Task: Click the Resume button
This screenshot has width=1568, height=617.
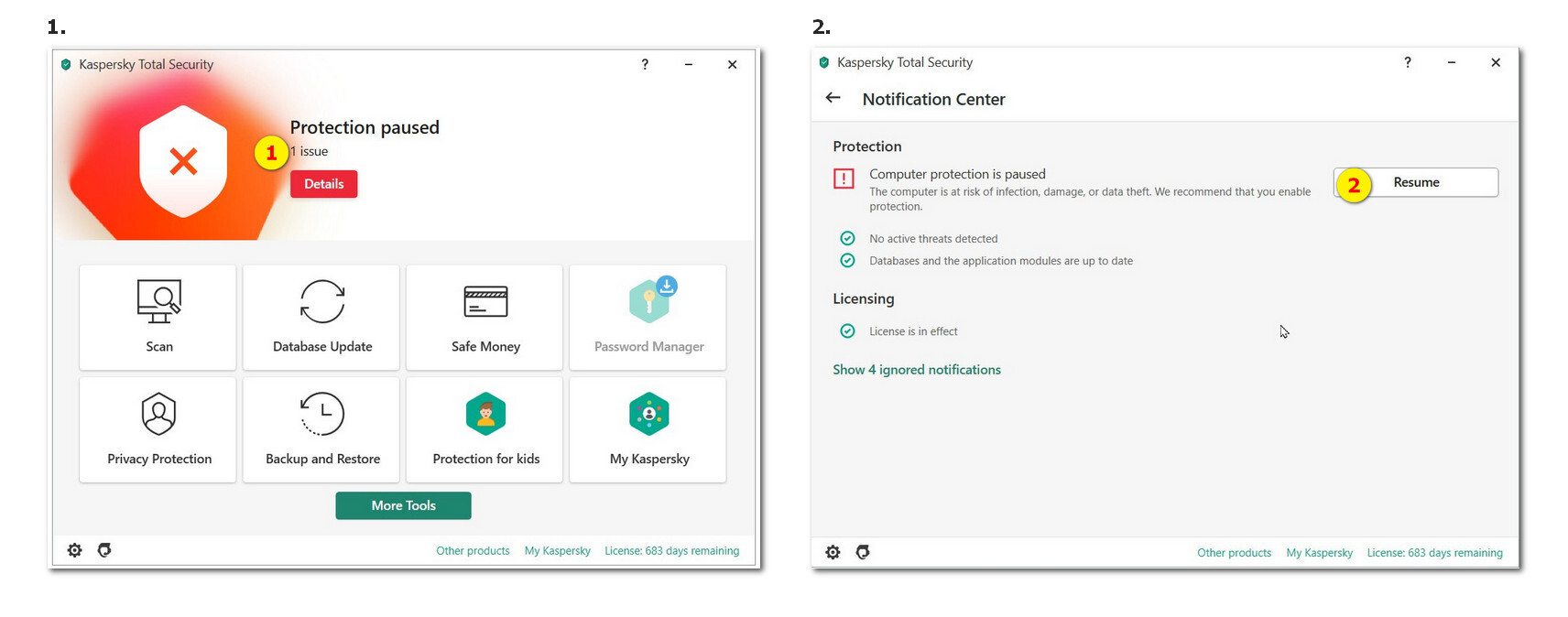Action: pyautogui.click(x=1416, y=182)
